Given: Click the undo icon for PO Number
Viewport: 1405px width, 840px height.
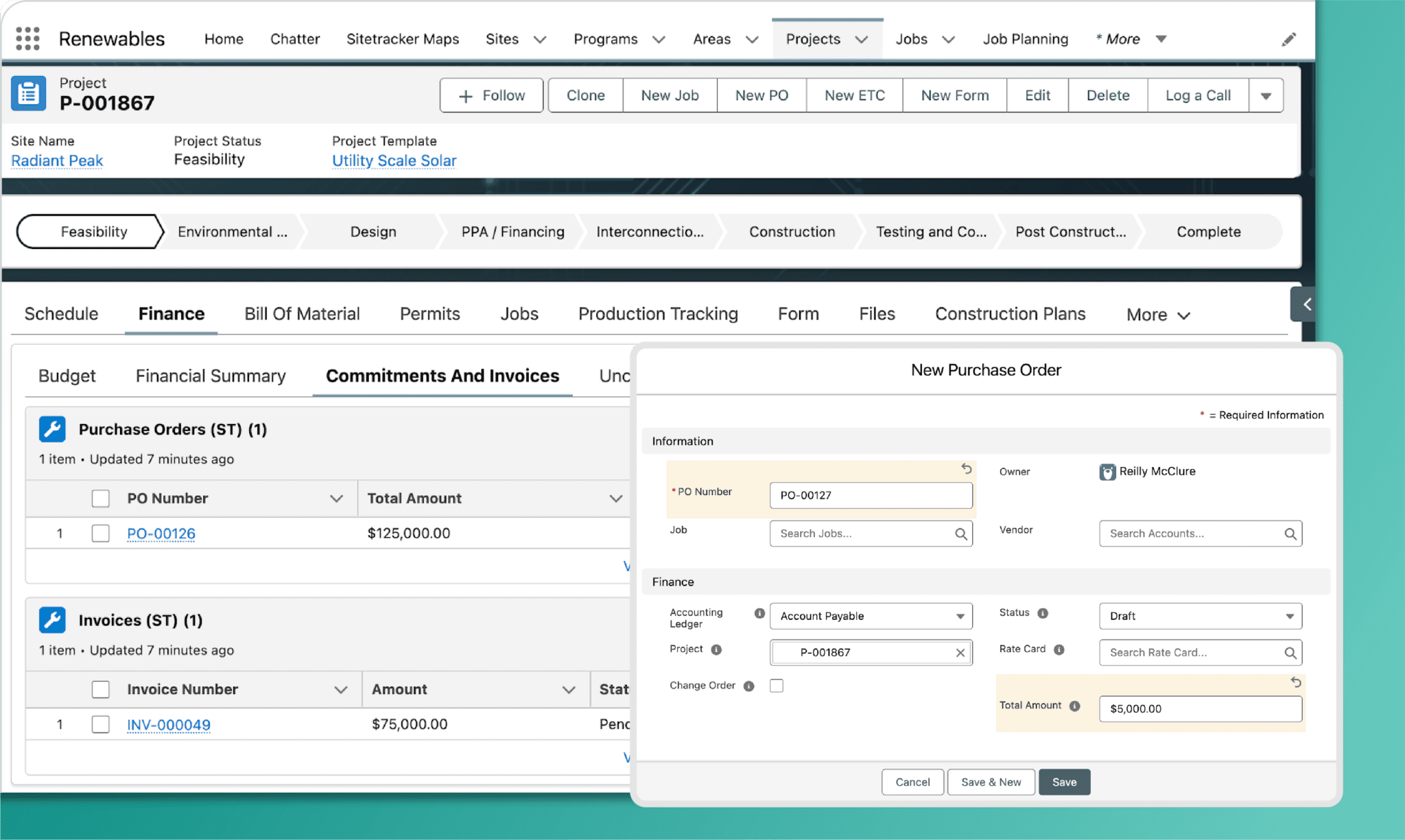Looking at the screenshot, I should point(966,469).
